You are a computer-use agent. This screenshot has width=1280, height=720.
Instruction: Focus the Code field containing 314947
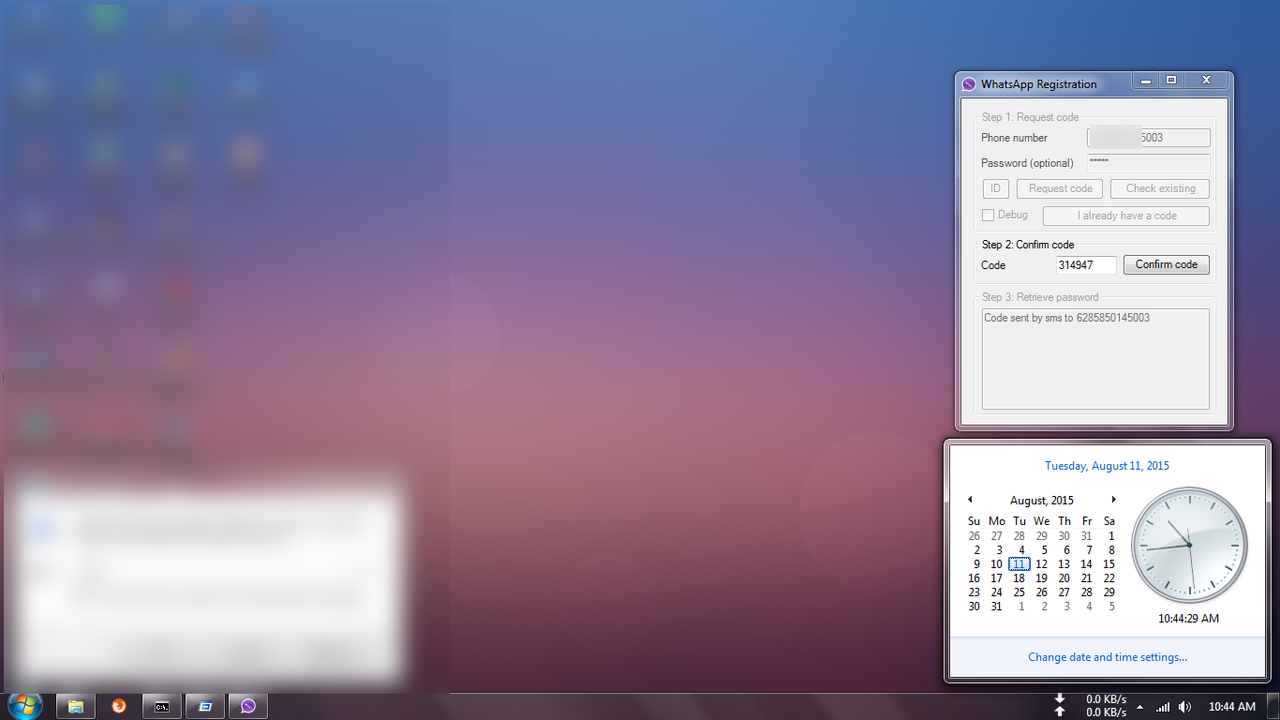pos(1086,265)
